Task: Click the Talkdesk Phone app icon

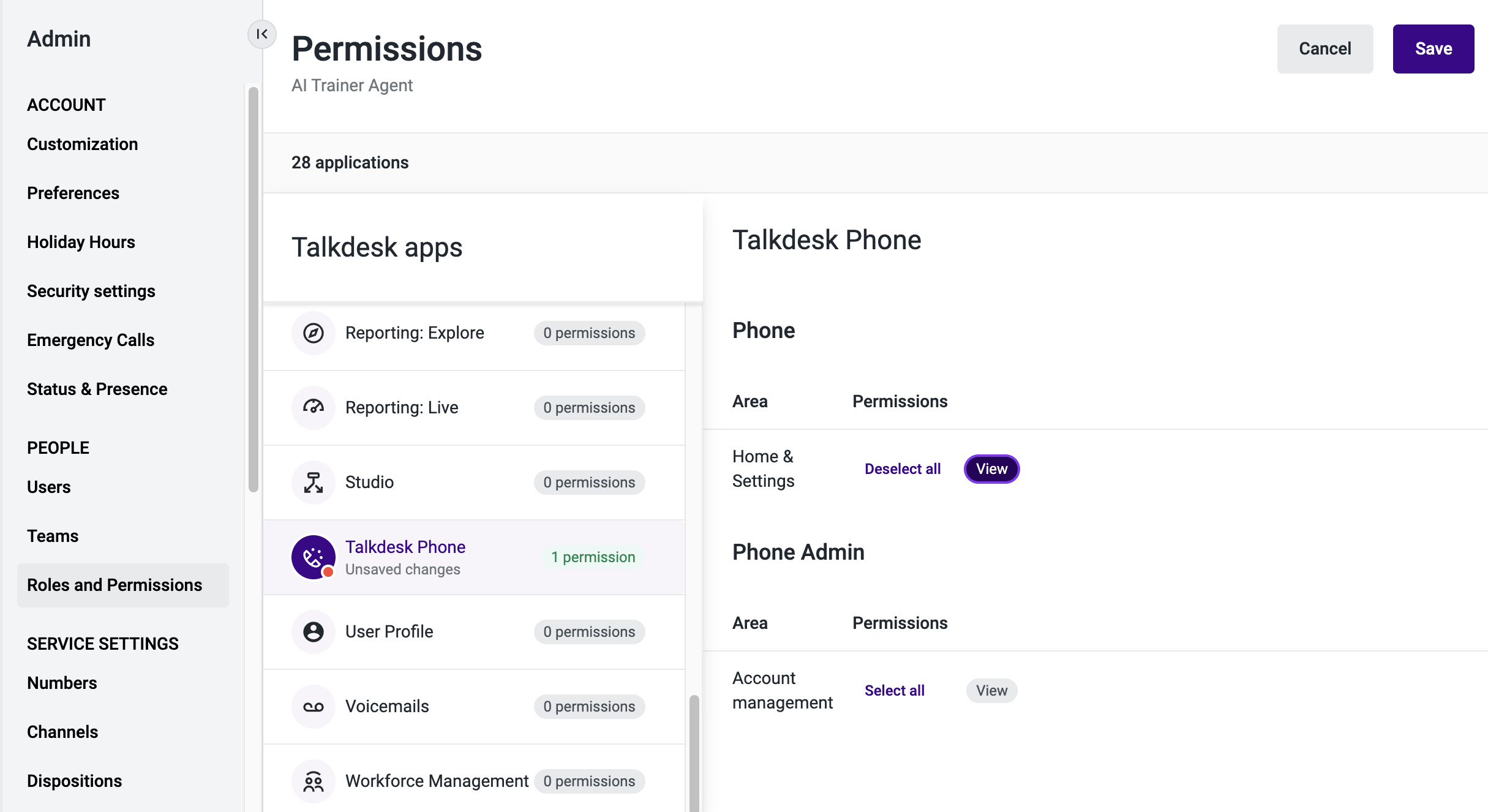Action: coord(314,557)
